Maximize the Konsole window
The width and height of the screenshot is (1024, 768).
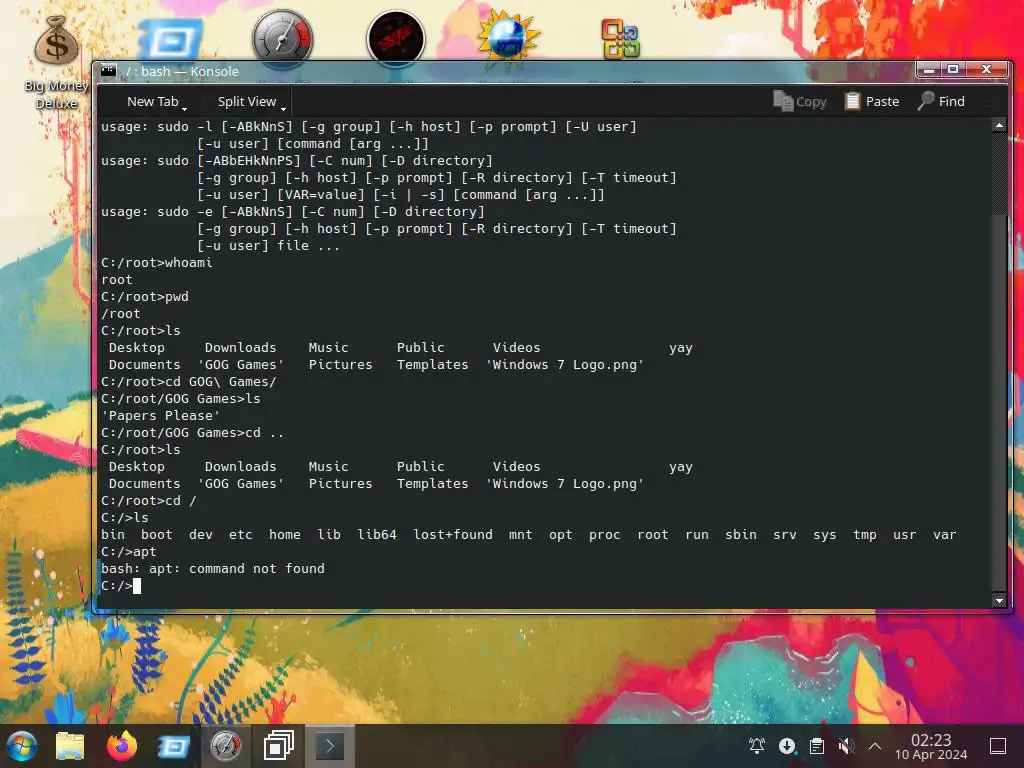coord(952,69)
